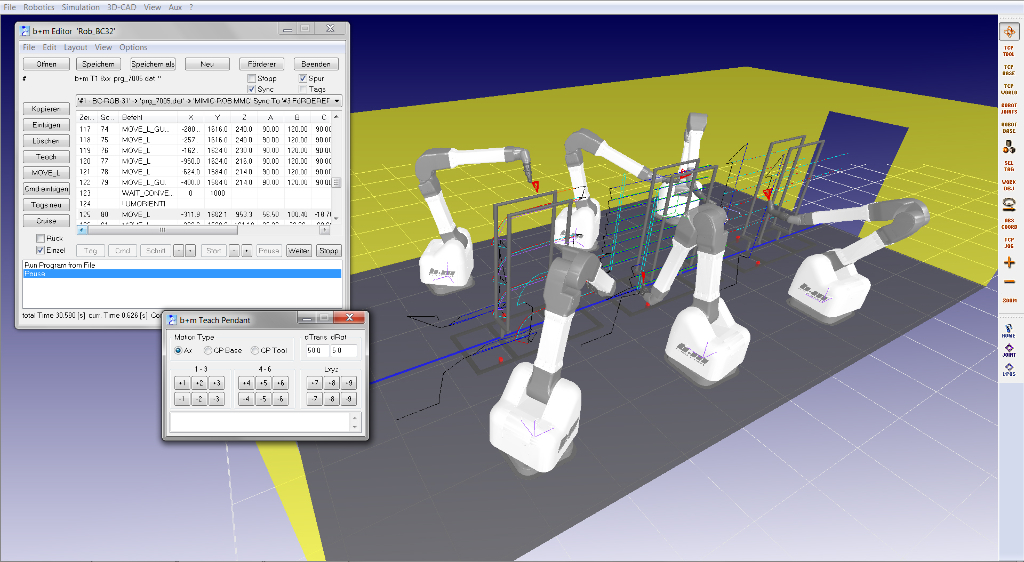This screenshot has width=1024, height=562.
Task: Select the CP Base motion type
Action: pos(208,350)
